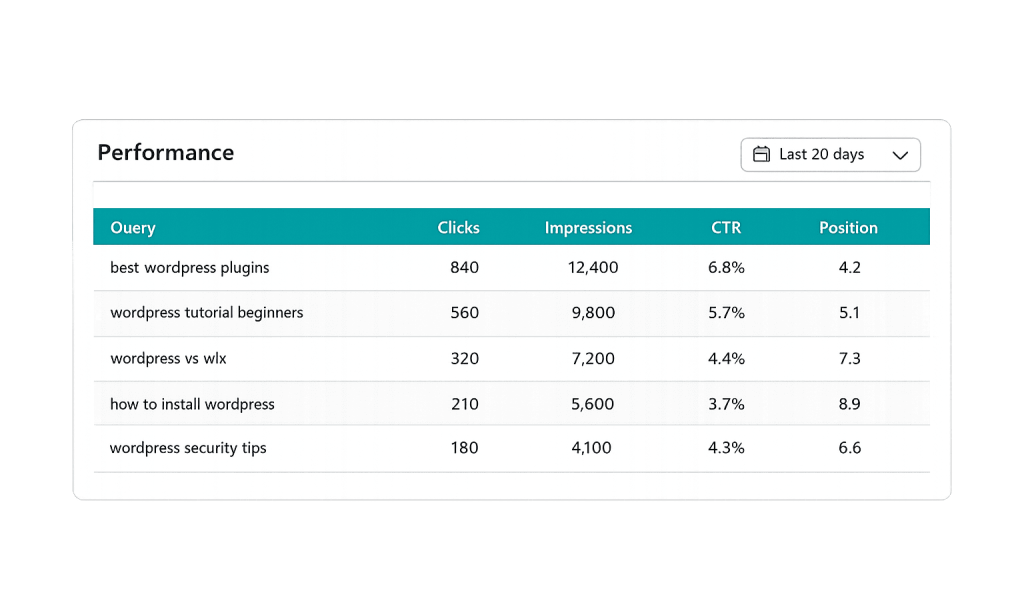Click the 4,100 impressions cell
Viewport: 1024px width, 615px height.
click(591, 449)
